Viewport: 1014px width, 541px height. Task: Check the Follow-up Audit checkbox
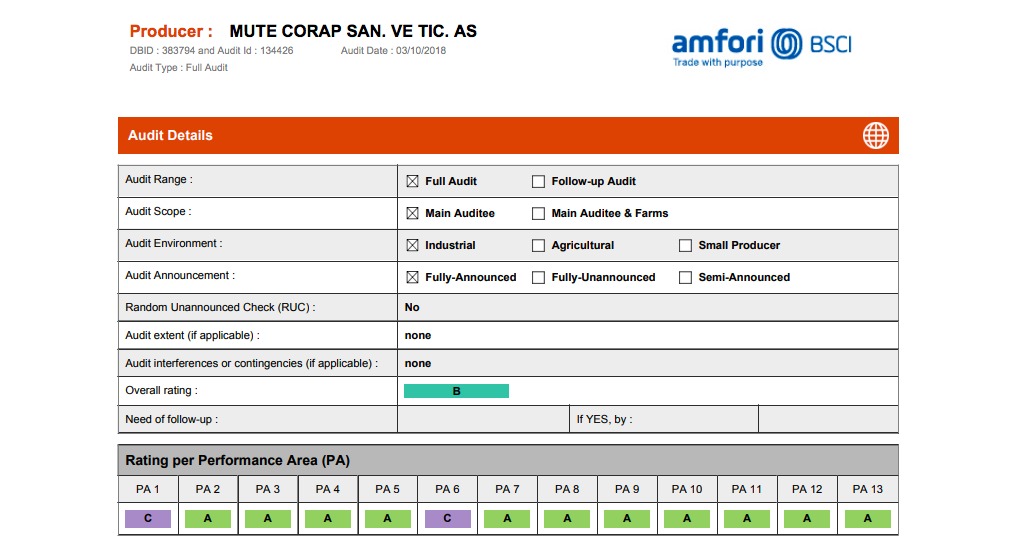point(538,182)
